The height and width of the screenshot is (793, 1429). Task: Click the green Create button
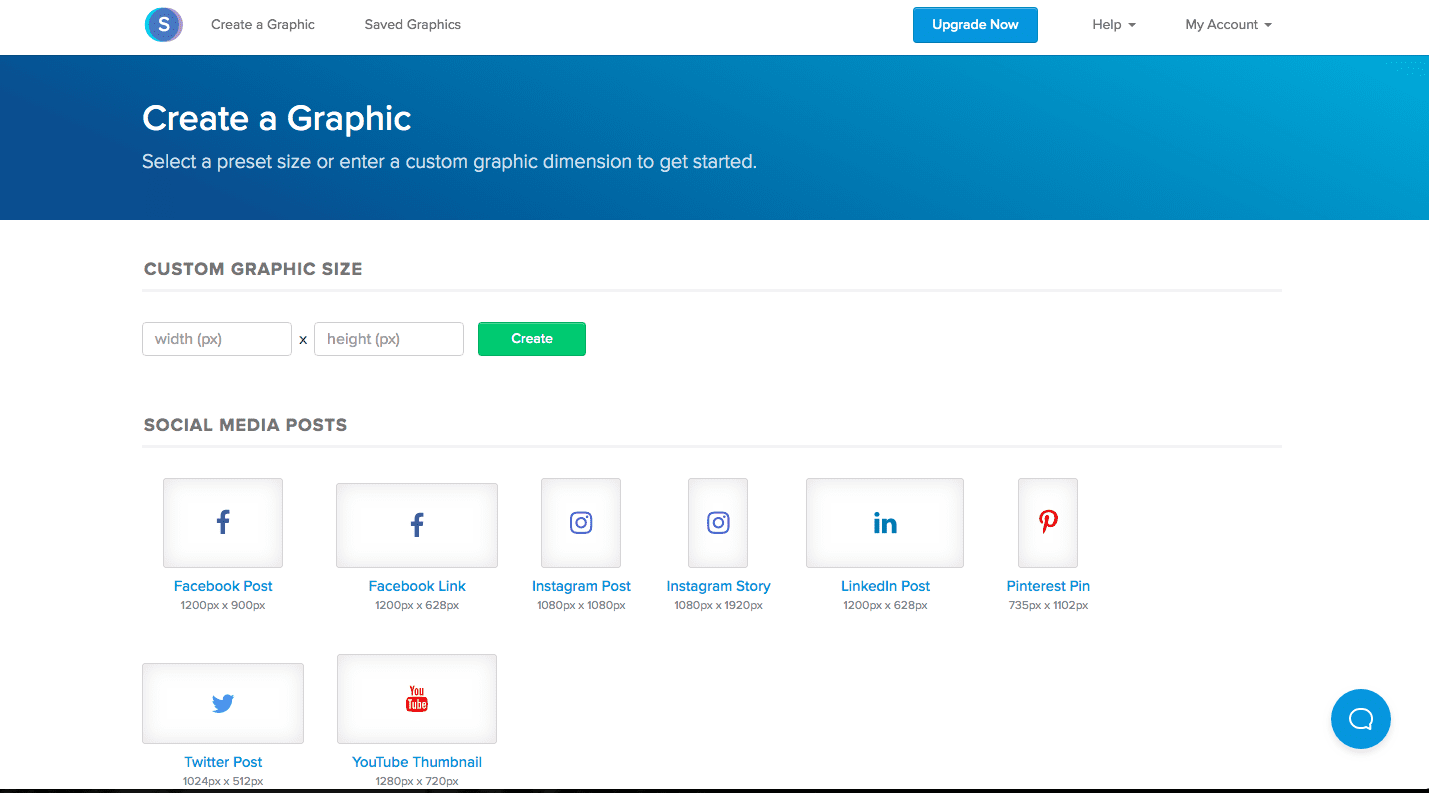(x=532, y=339)
